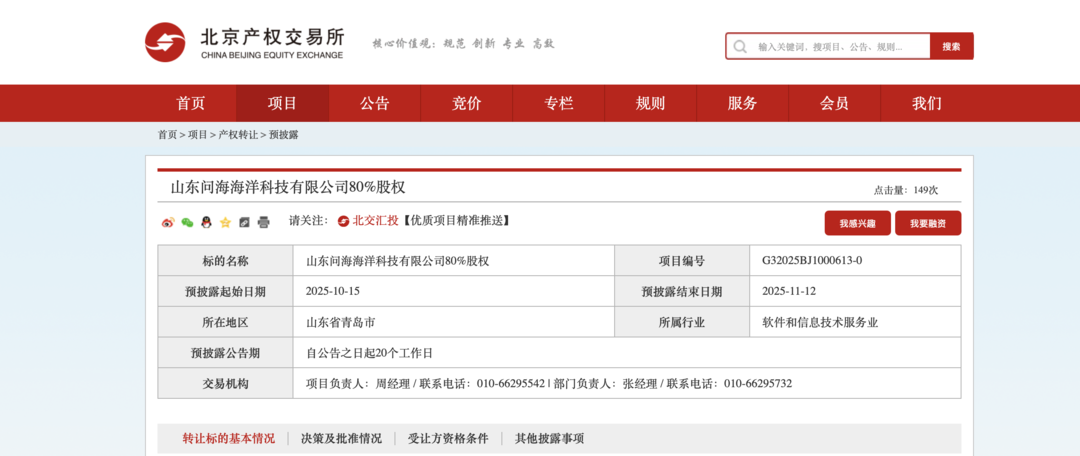Switch to the 决策及批准情况 tab
This screenshot has height=456, width=1080.
point(341,438)
